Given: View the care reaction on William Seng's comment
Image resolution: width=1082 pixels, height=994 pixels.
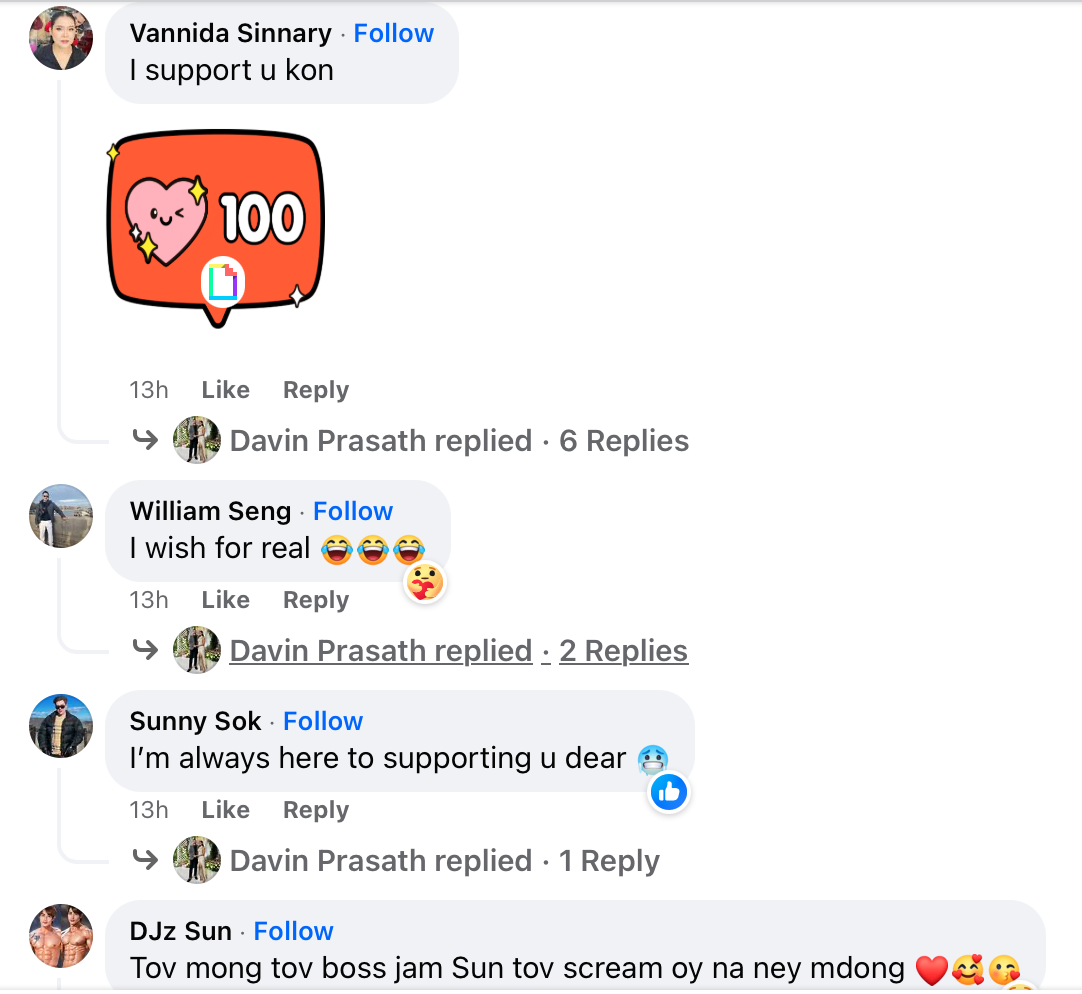Looking at the screenshot, I should pos(424,582).
